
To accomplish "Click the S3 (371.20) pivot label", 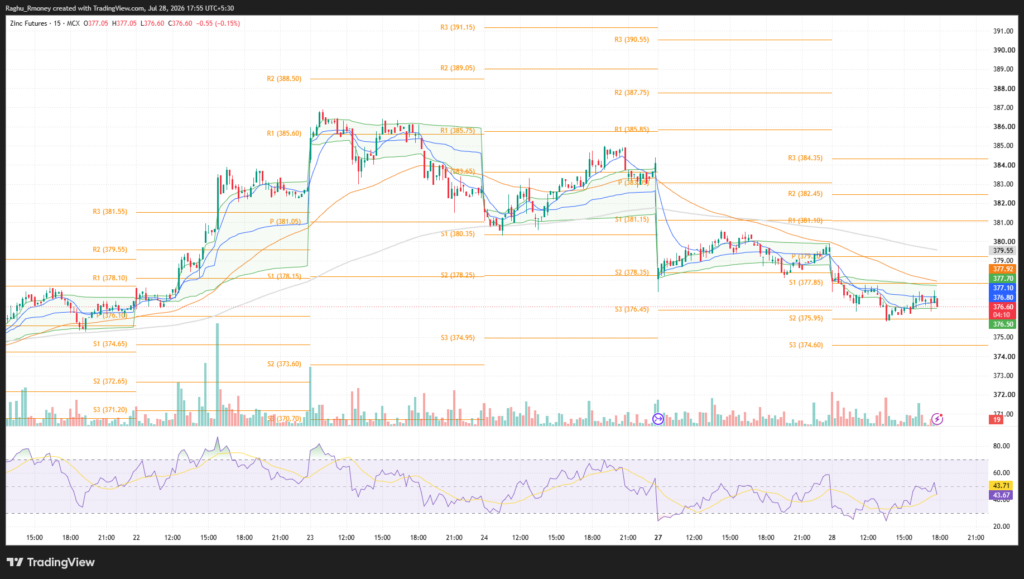I will 110,410.
